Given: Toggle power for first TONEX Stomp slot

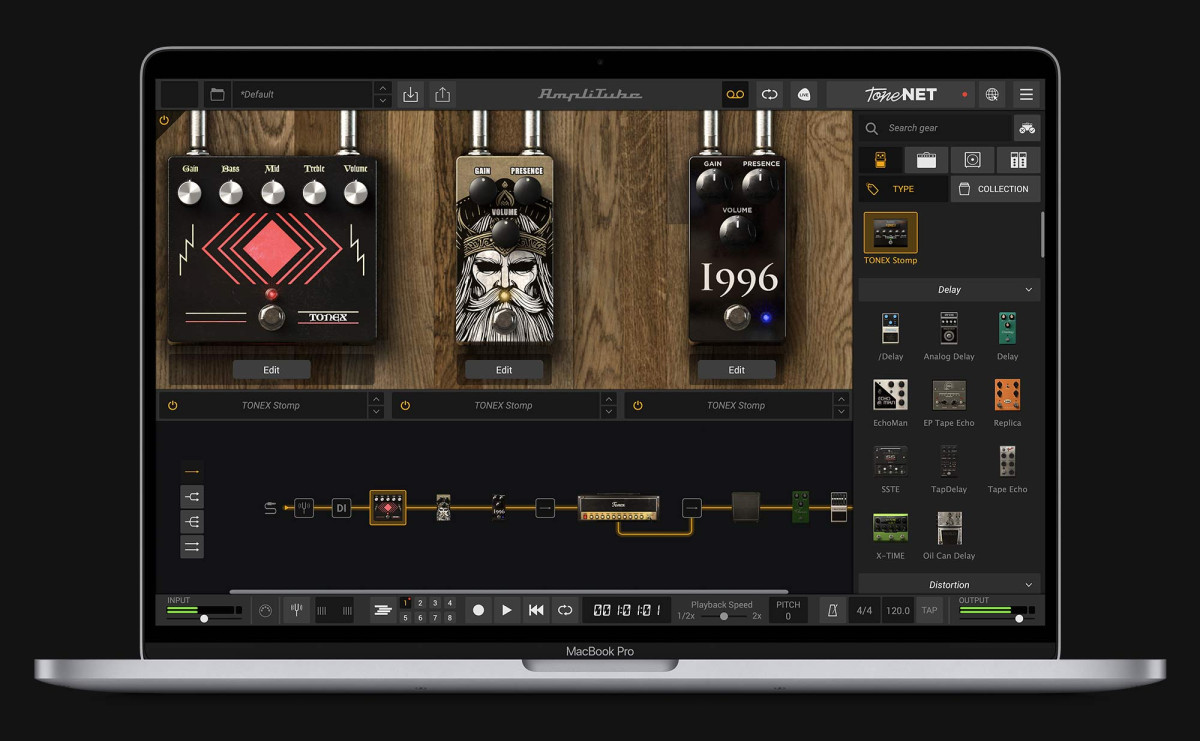Looking at the screenshot, I should coord(172,405).
